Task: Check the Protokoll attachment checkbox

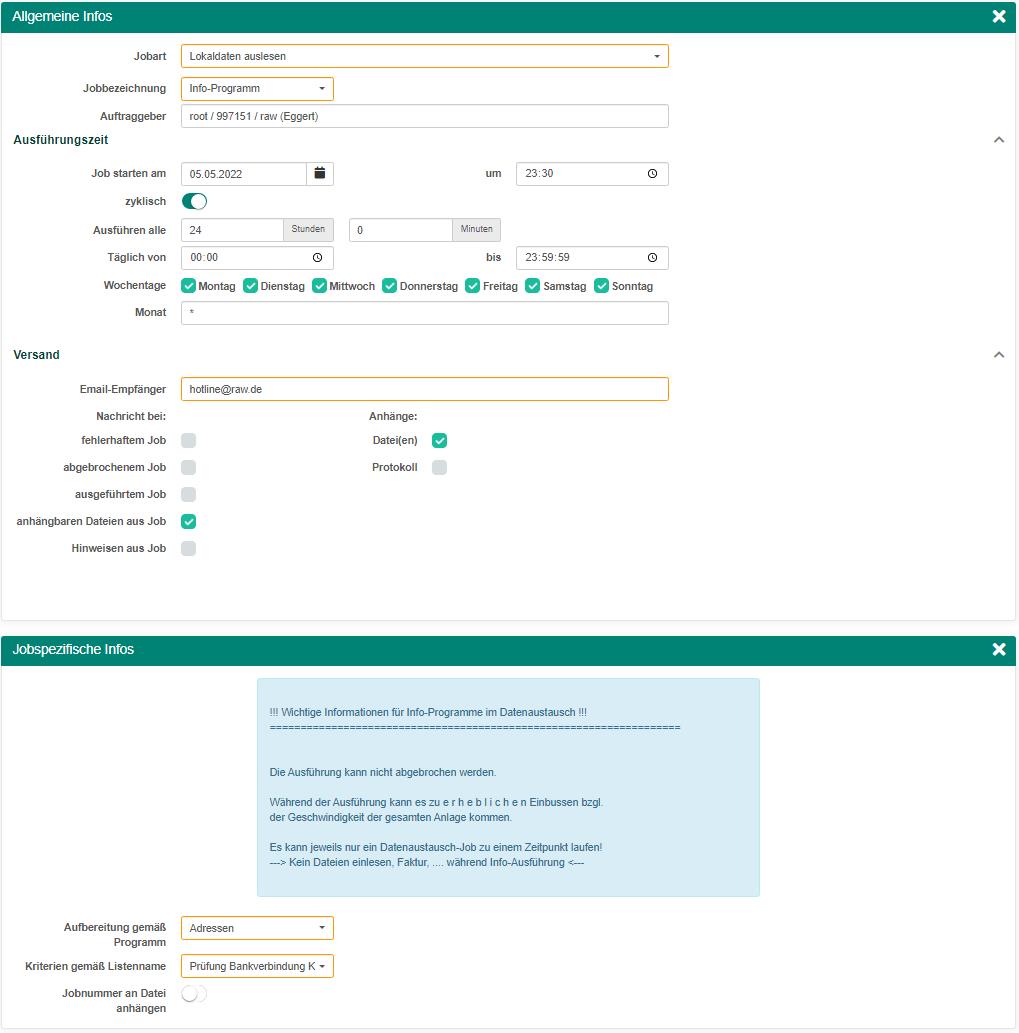Action: click(439, 468)
